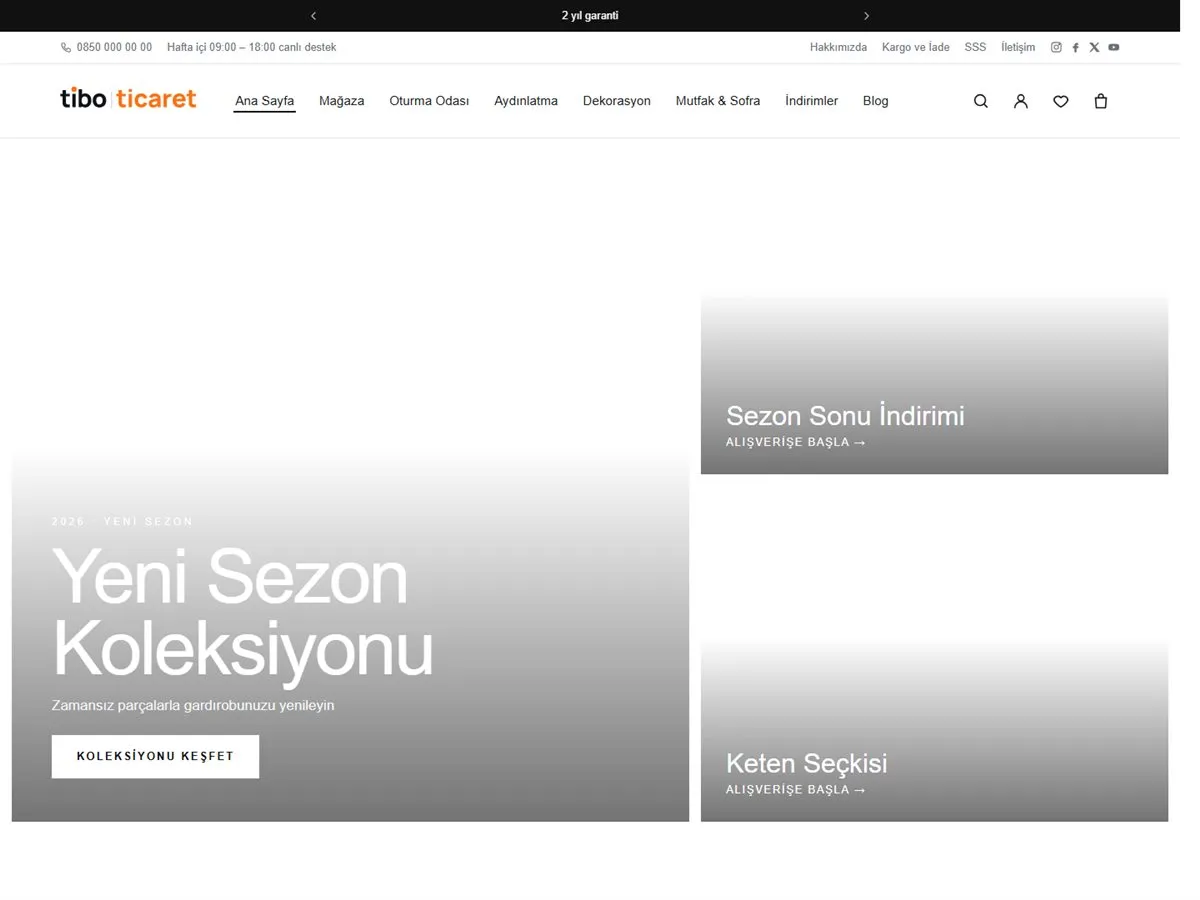
Task: Open the shopping bag cart
Action: pos(1101,101)
